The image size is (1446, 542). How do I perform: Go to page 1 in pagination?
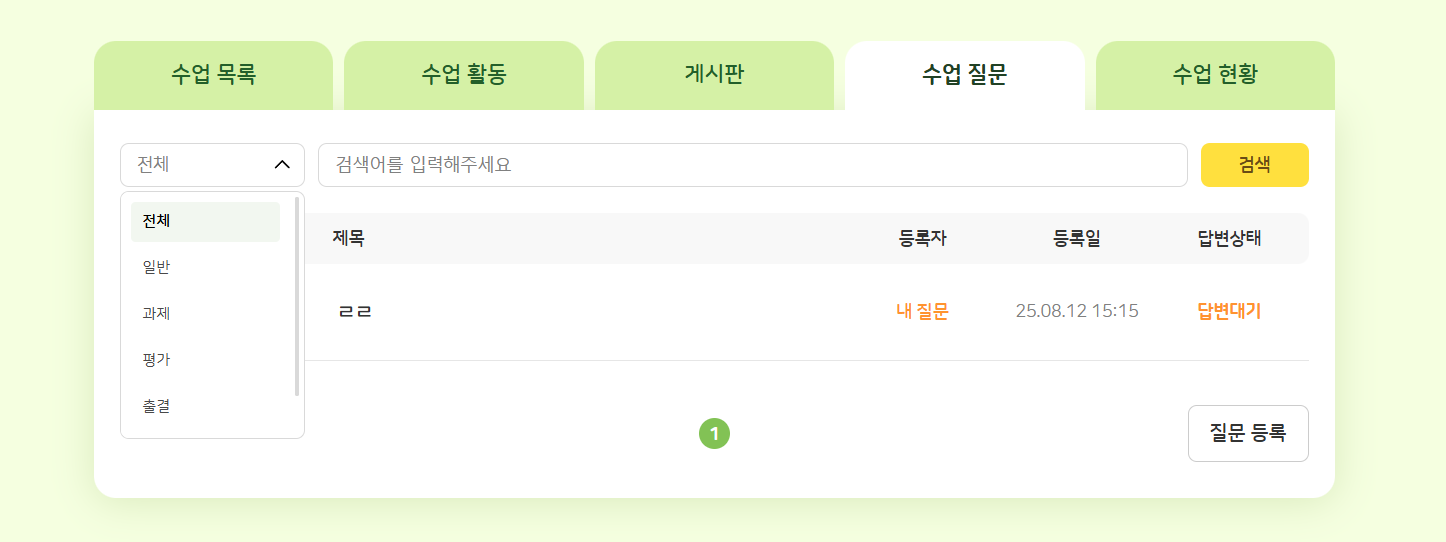click(x=714, y=434)
